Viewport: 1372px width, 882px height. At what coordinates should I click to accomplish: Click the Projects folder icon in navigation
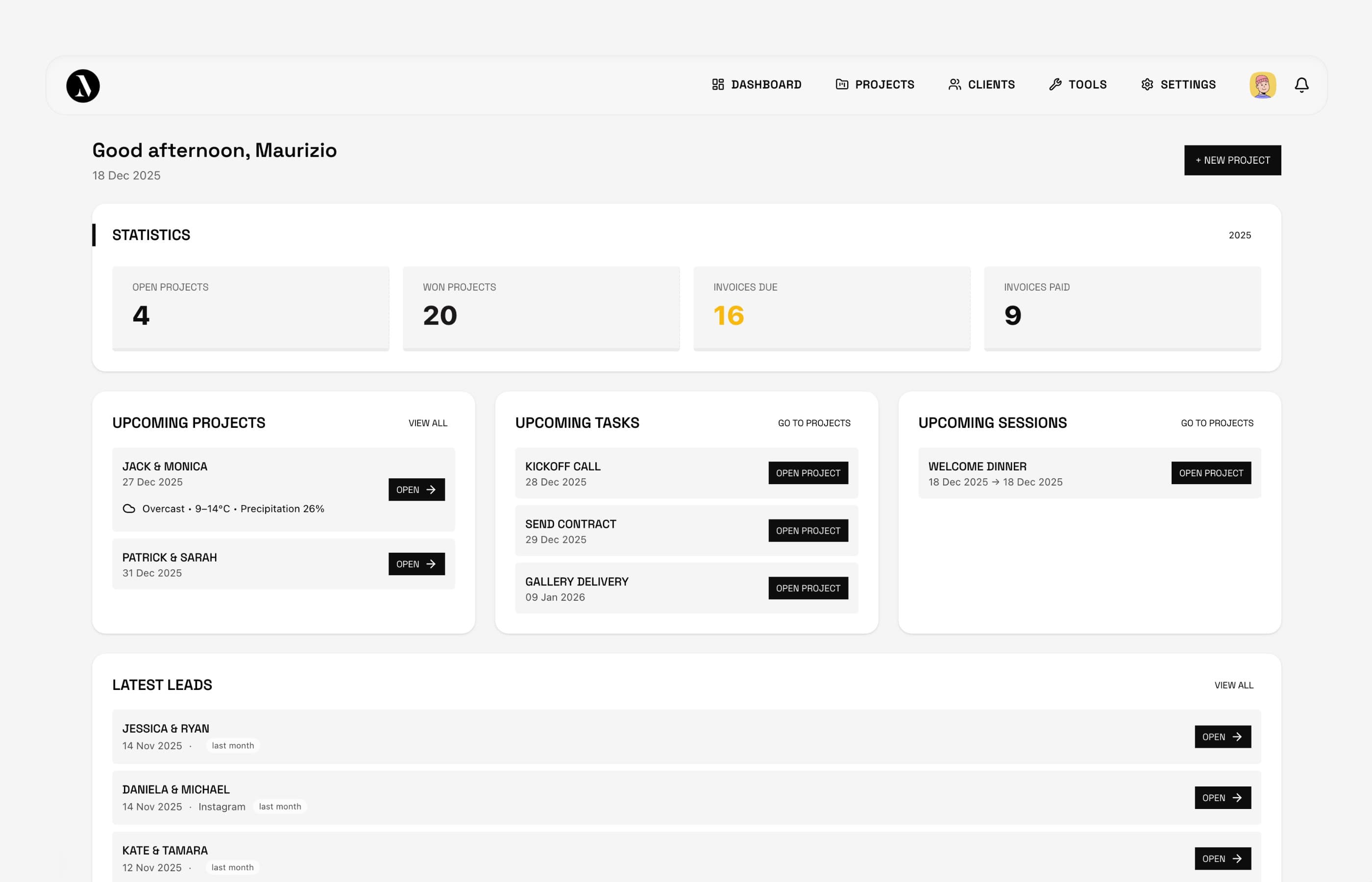click(841, 84)
